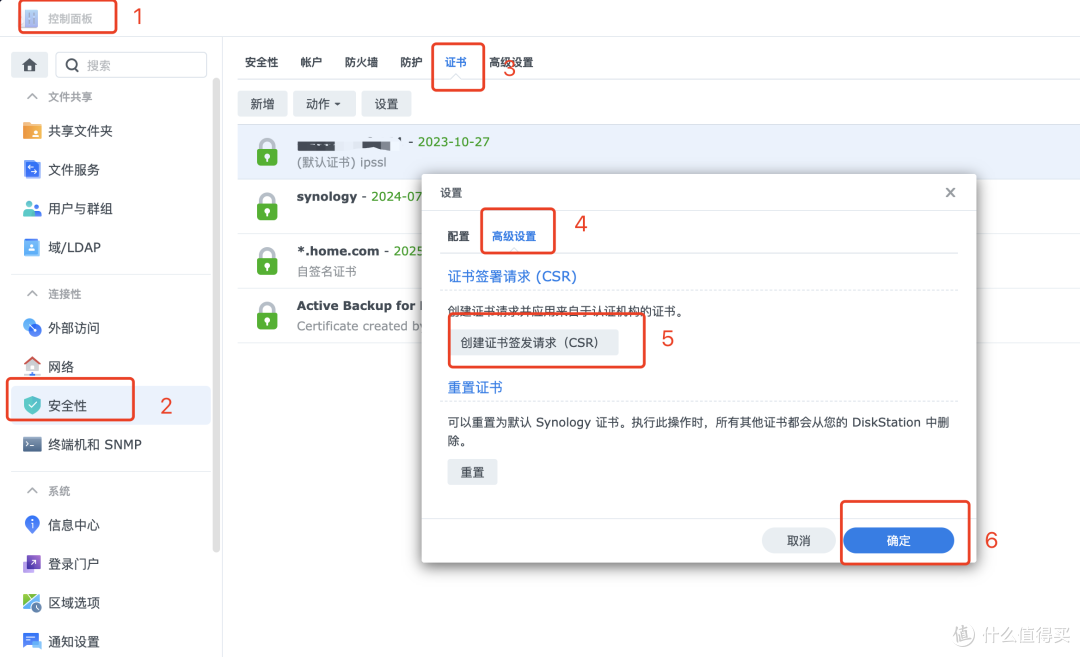This screenshot has width=1080, height=657.
Task: Select the *.home.com certificate name
Action: coord(338,251)
